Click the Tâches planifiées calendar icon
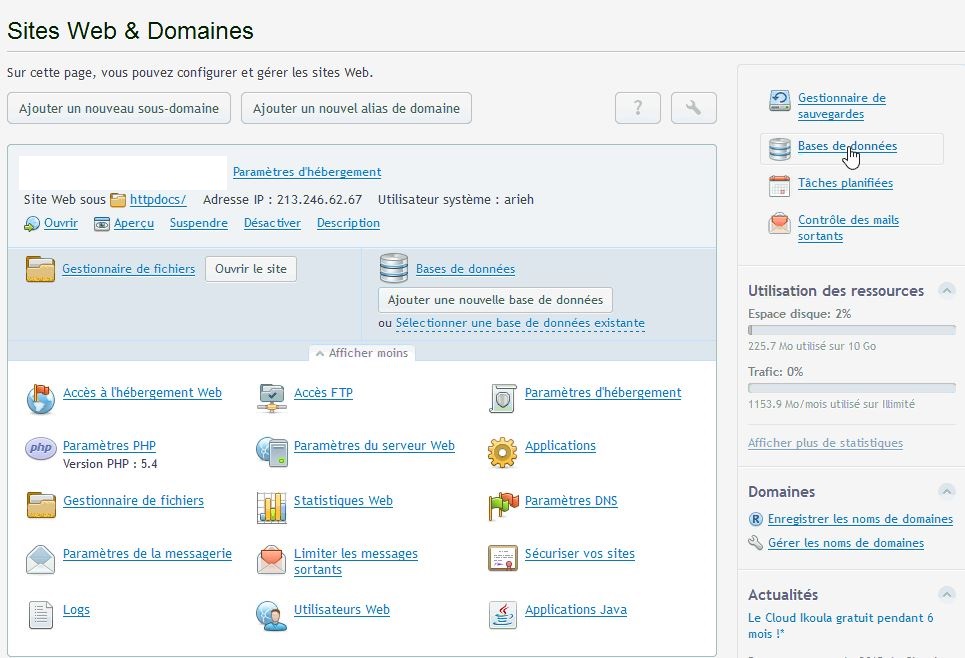The image size is (965, 658). point(779,185)
